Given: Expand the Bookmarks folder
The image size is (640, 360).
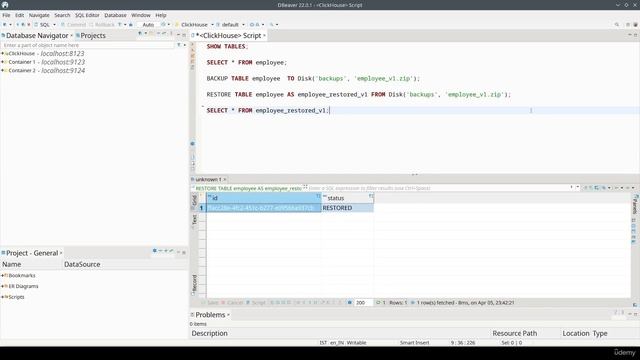Looking at the screenshot, I should coord(2,276).
